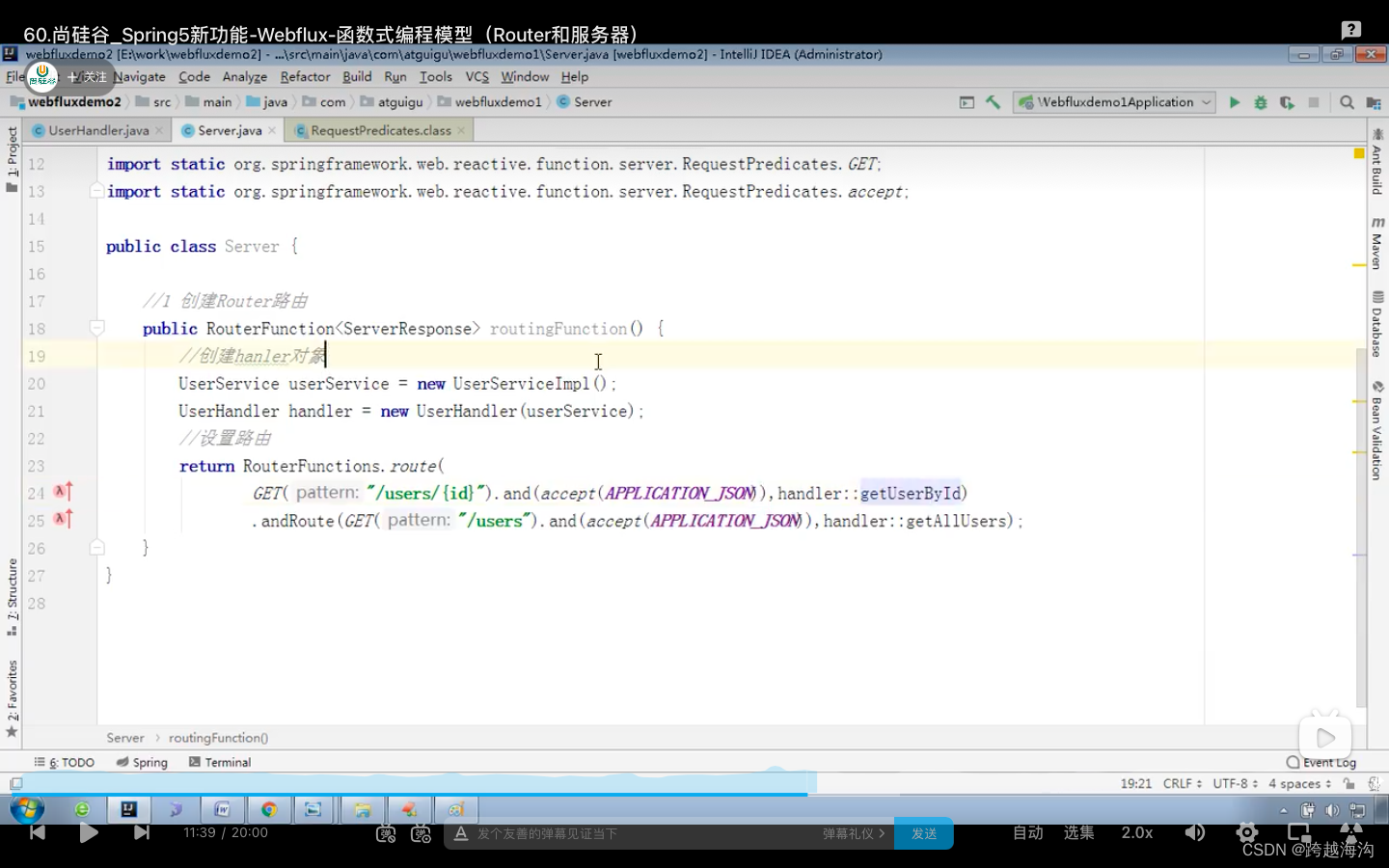The image size is (1389, 868).
Task: Skip to next video in player
Action: pyautogui.click(x=142, y=832)
